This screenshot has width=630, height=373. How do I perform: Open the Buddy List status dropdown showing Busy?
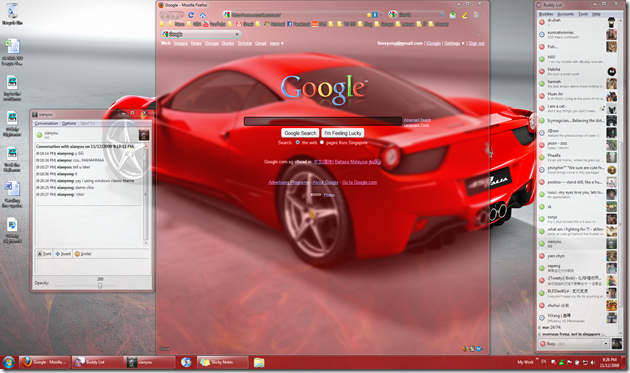tap(574, 344)
